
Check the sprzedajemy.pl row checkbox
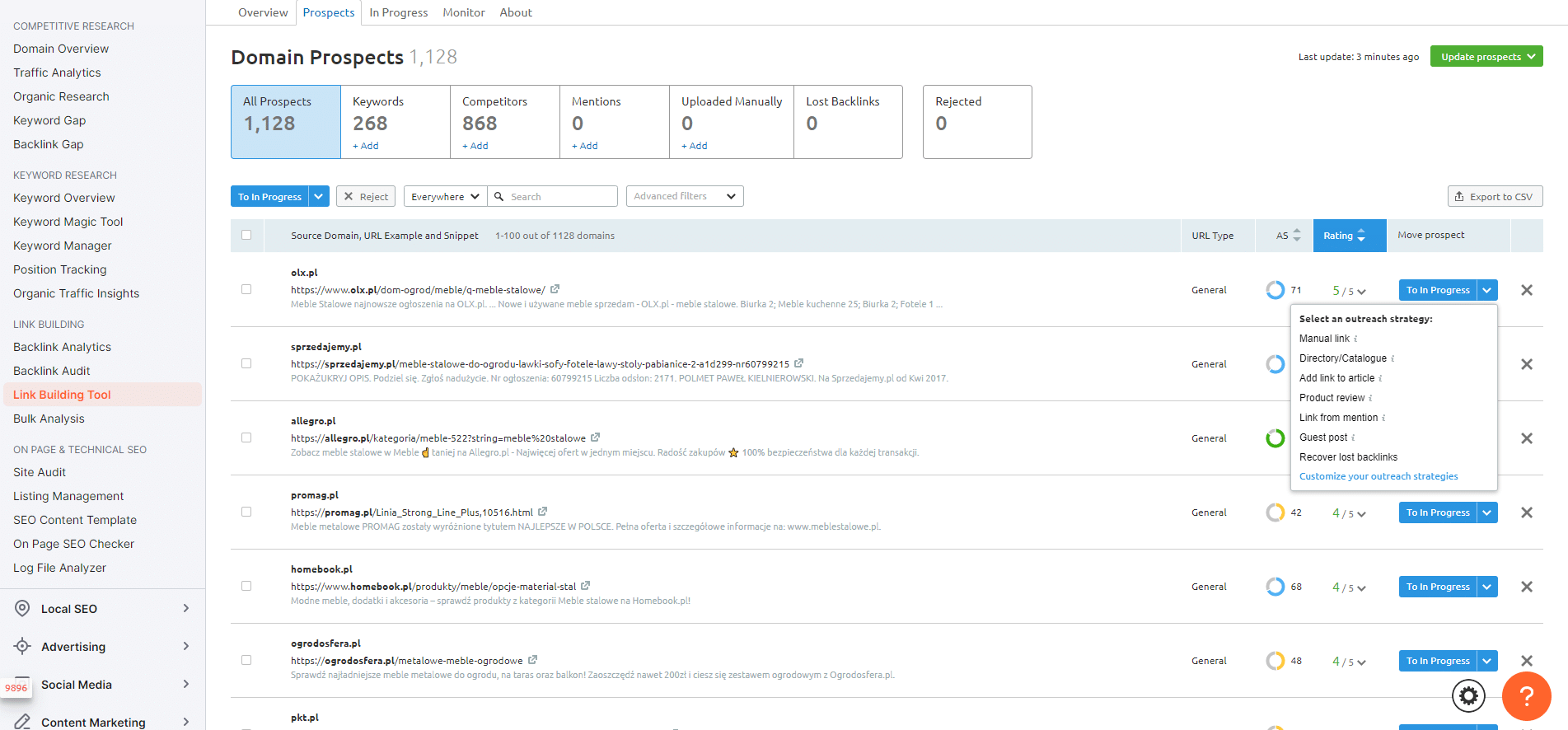[x=246, y=363]
